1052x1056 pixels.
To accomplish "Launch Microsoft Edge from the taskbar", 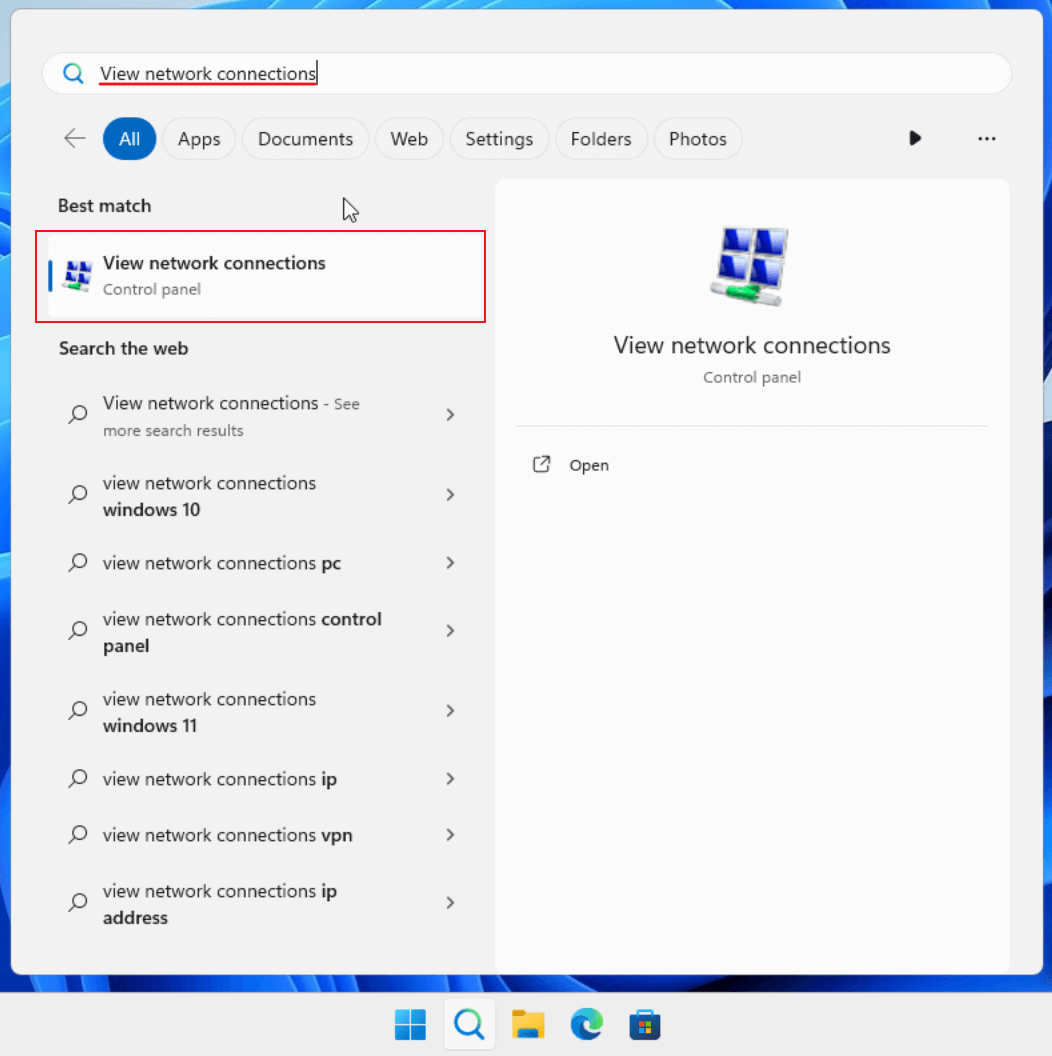I will [587, 1025].
